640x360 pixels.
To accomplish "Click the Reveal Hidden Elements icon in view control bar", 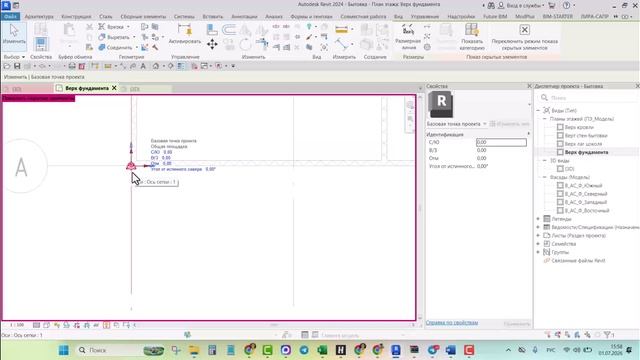I will point(106,325).
